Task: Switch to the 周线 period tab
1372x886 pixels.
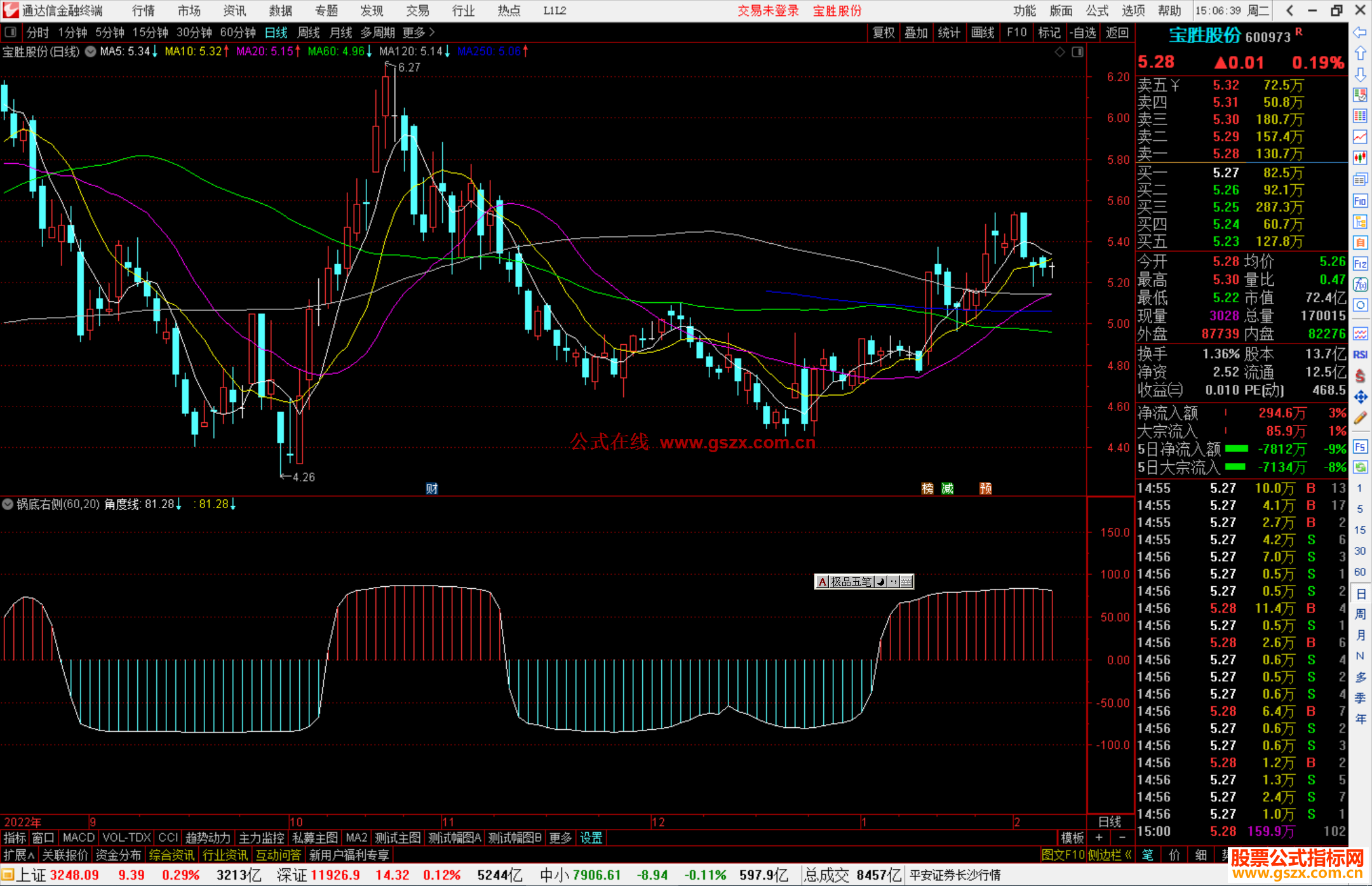Action: (309, 32)
